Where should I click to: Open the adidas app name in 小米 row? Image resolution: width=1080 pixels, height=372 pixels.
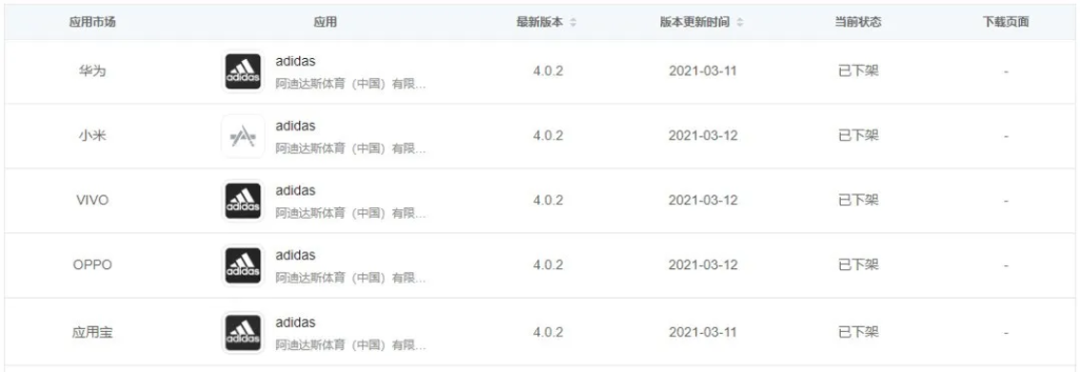(295, 125)
